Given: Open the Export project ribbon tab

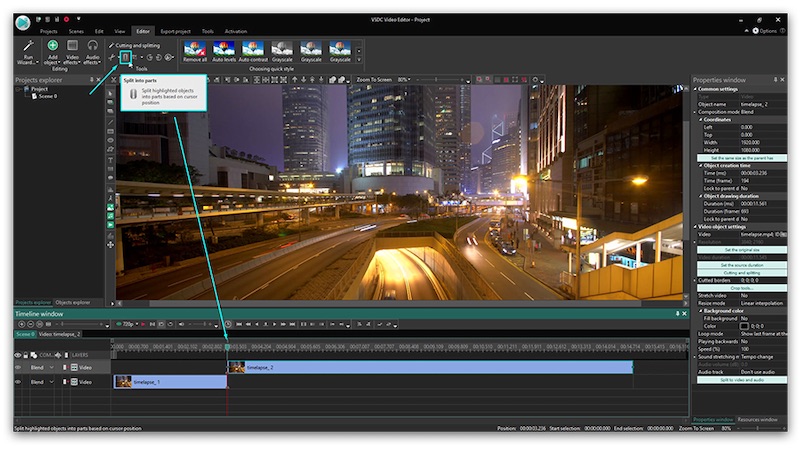Looking at the screenshot, I should tap(176, 32).
